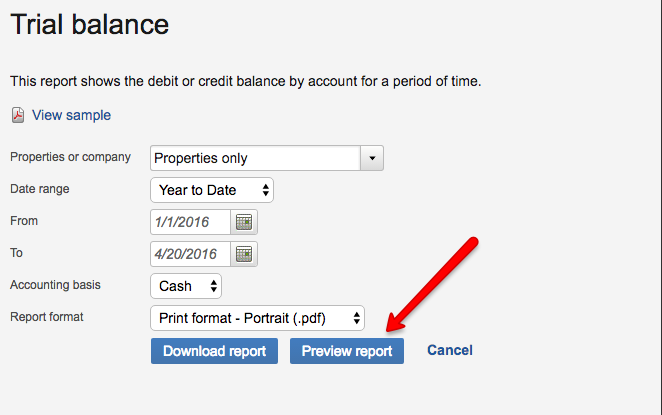Click the Date range label

coord(40,189)
